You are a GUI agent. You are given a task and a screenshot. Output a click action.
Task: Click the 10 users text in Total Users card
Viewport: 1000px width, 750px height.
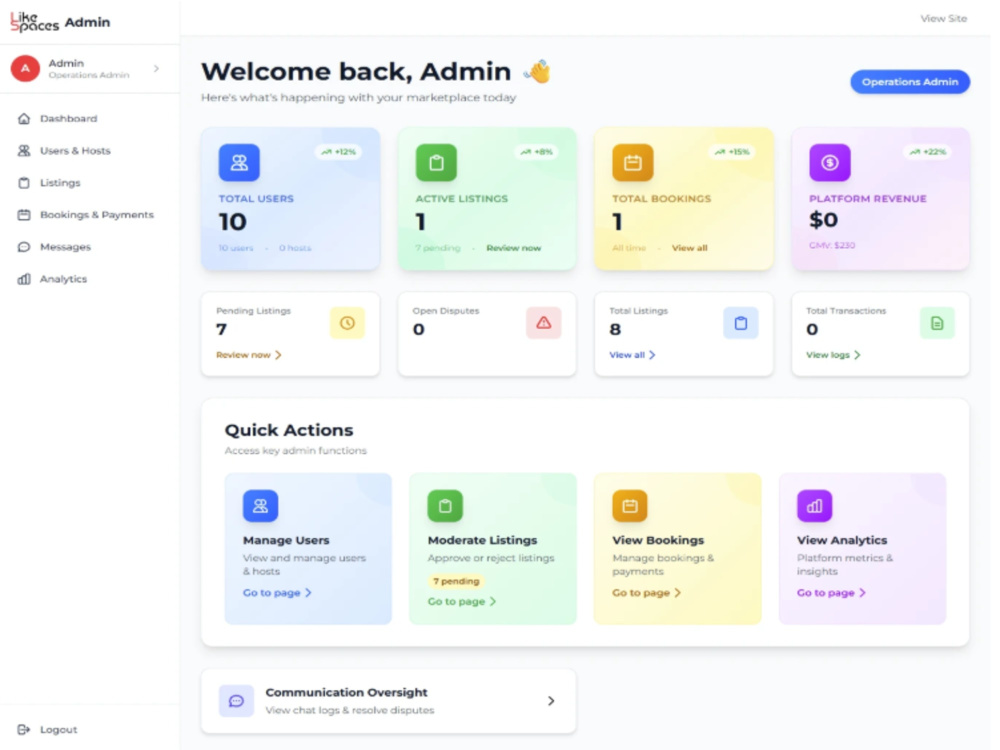tap(236, 248)
